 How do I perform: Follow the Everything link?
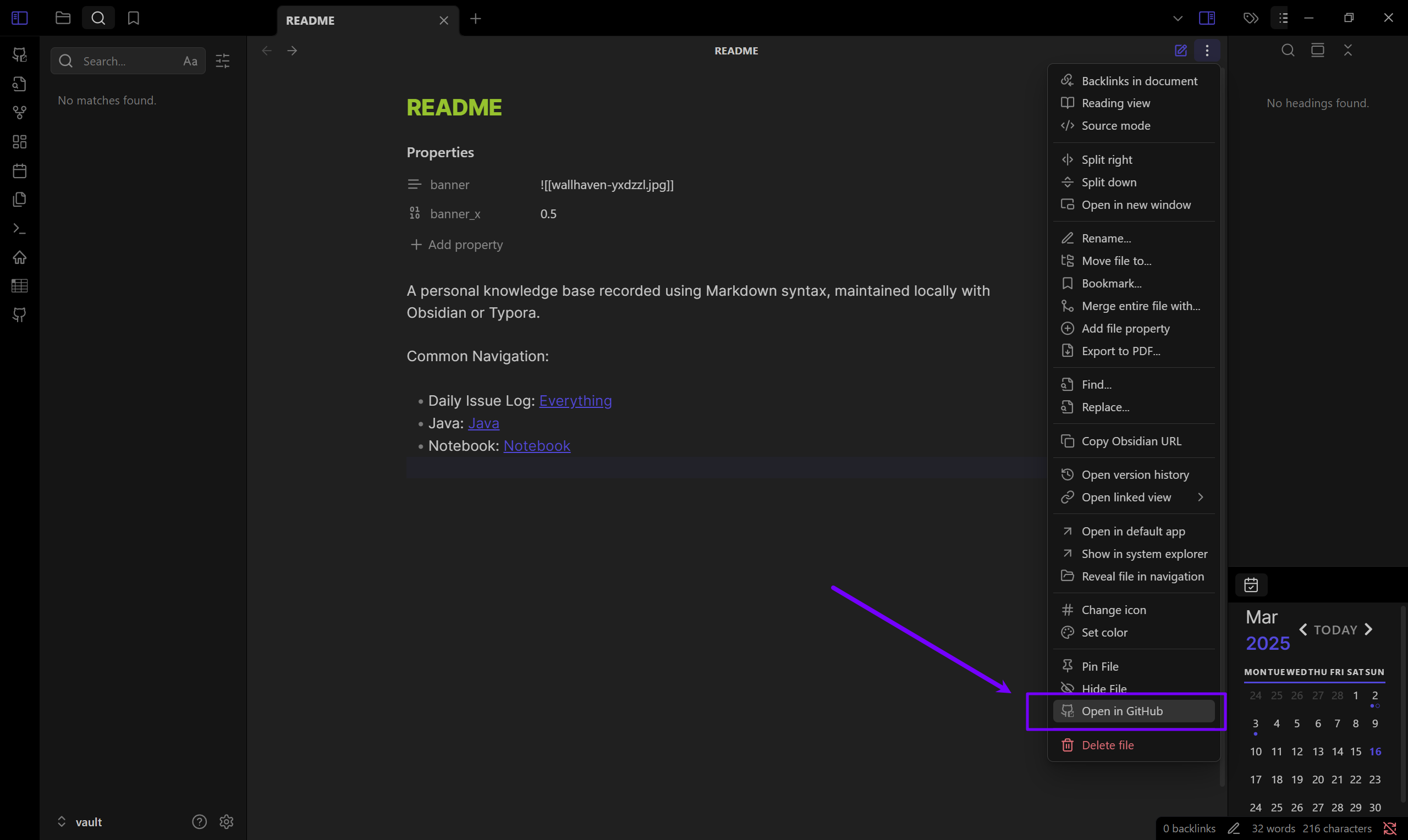point(575,401)
